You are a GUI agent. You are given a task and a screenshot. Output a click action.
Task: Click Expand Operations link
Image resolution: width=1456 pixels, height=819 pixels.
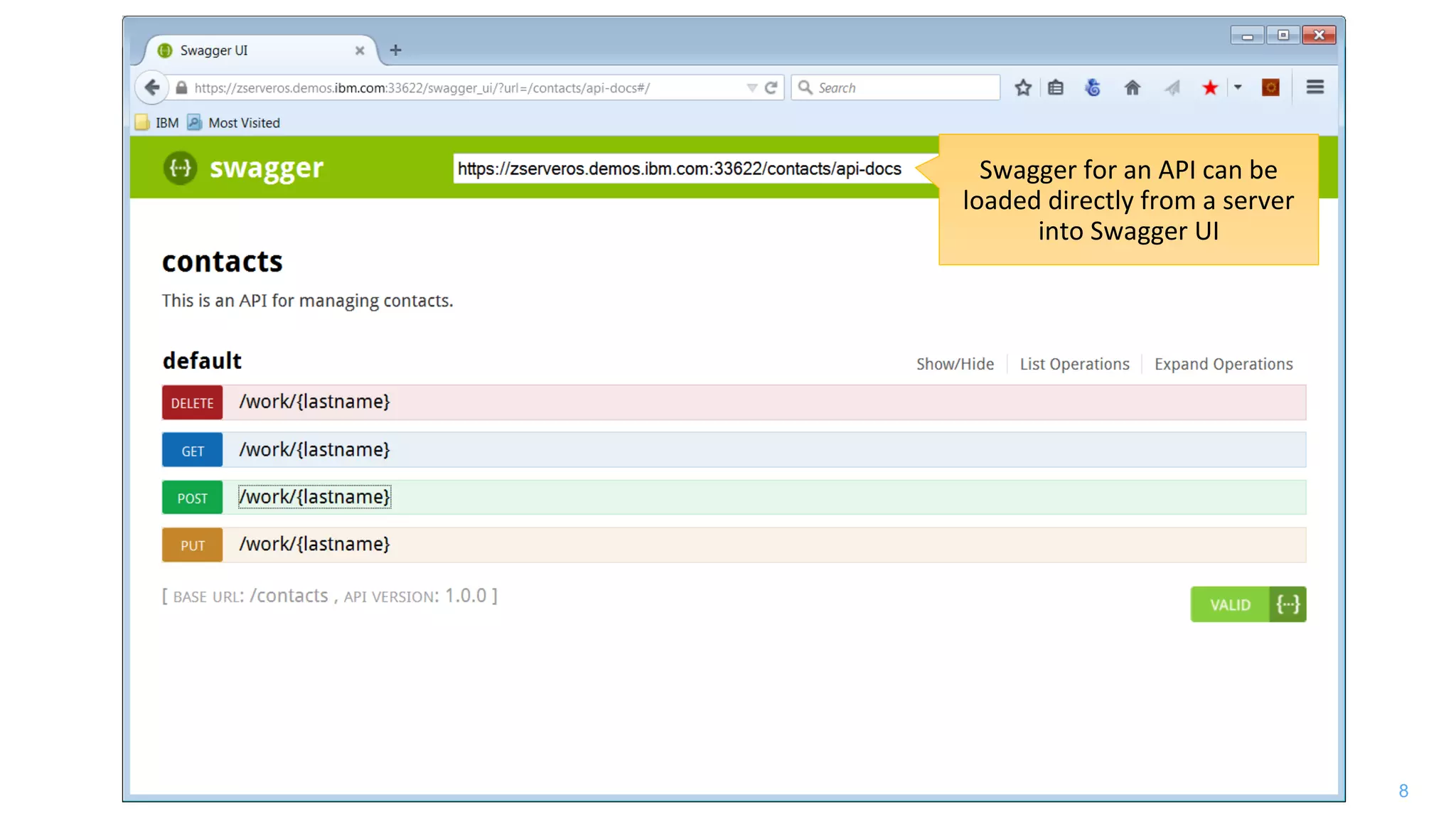point(1224,364)
